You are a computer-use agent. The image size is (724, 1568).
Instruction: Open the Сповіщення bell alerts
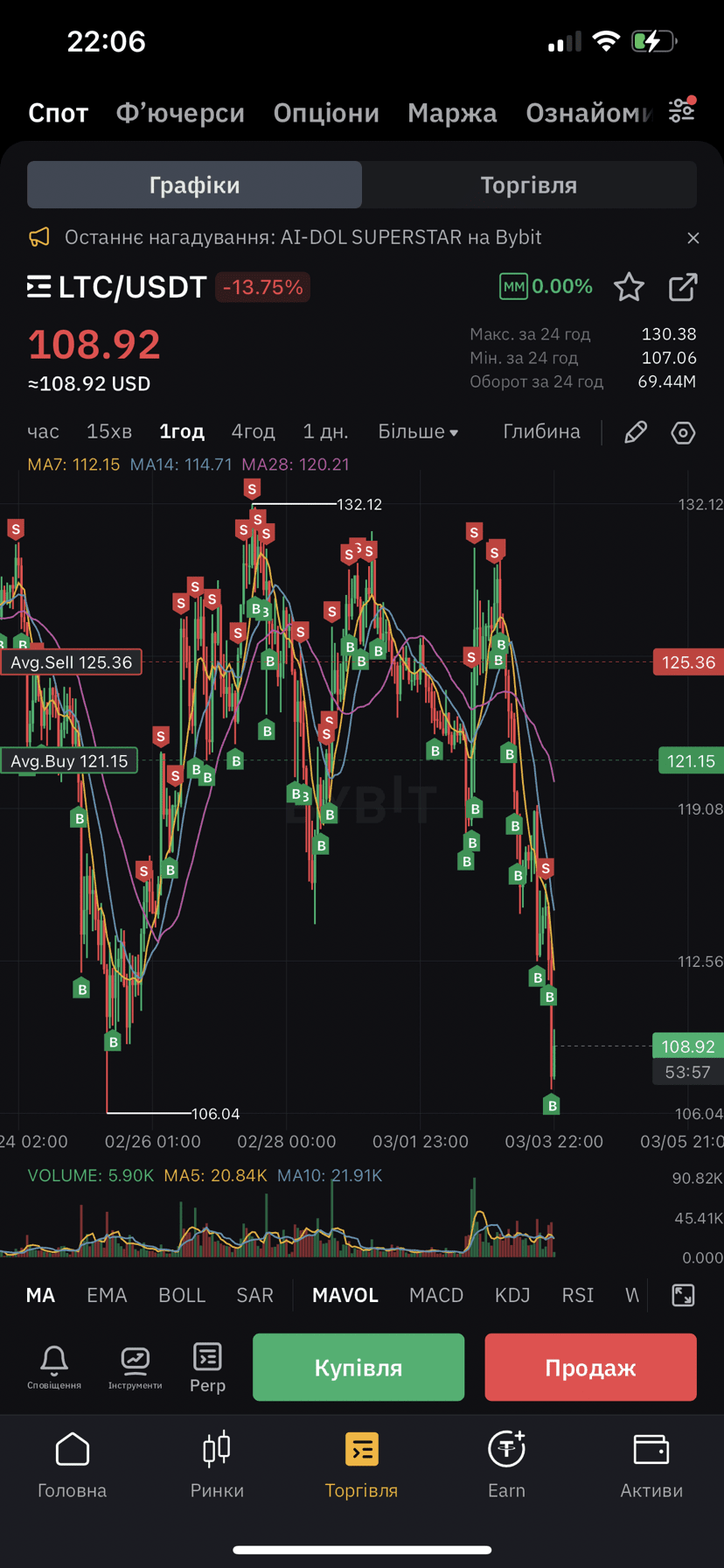54,1368
